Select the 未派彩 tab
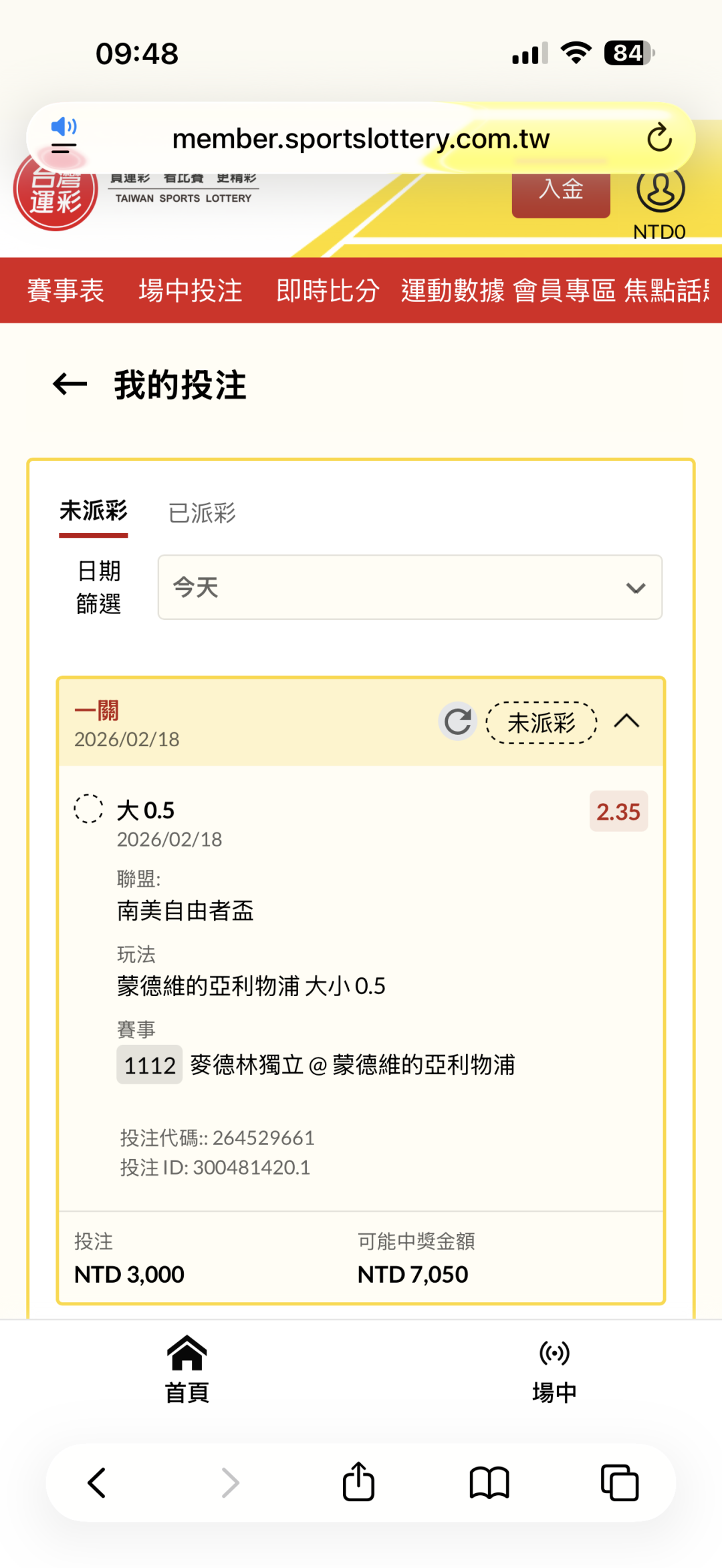The image size is (722, 1568). click(x=94, y=512)
